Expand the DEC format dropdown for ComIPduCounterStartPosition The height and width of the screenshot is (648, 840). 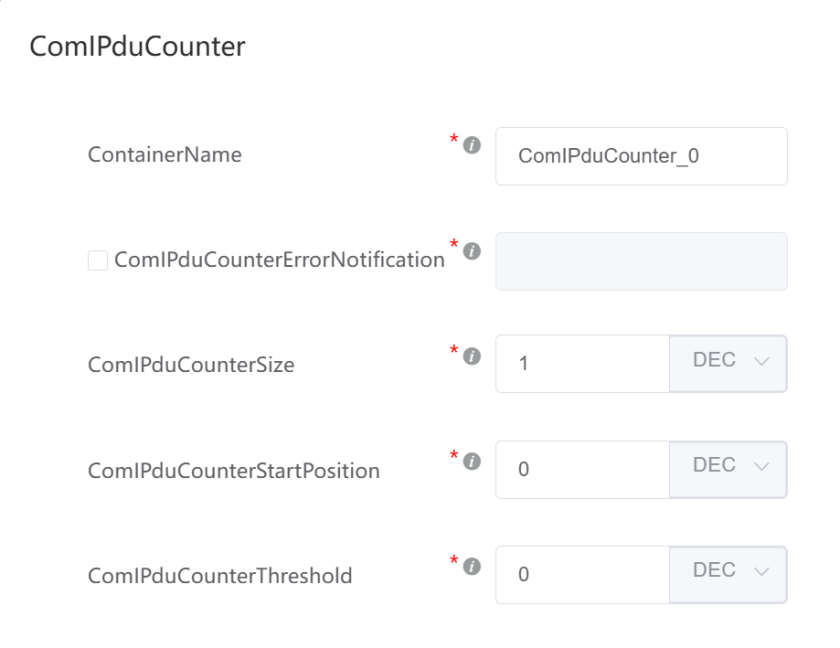[728, 469]
